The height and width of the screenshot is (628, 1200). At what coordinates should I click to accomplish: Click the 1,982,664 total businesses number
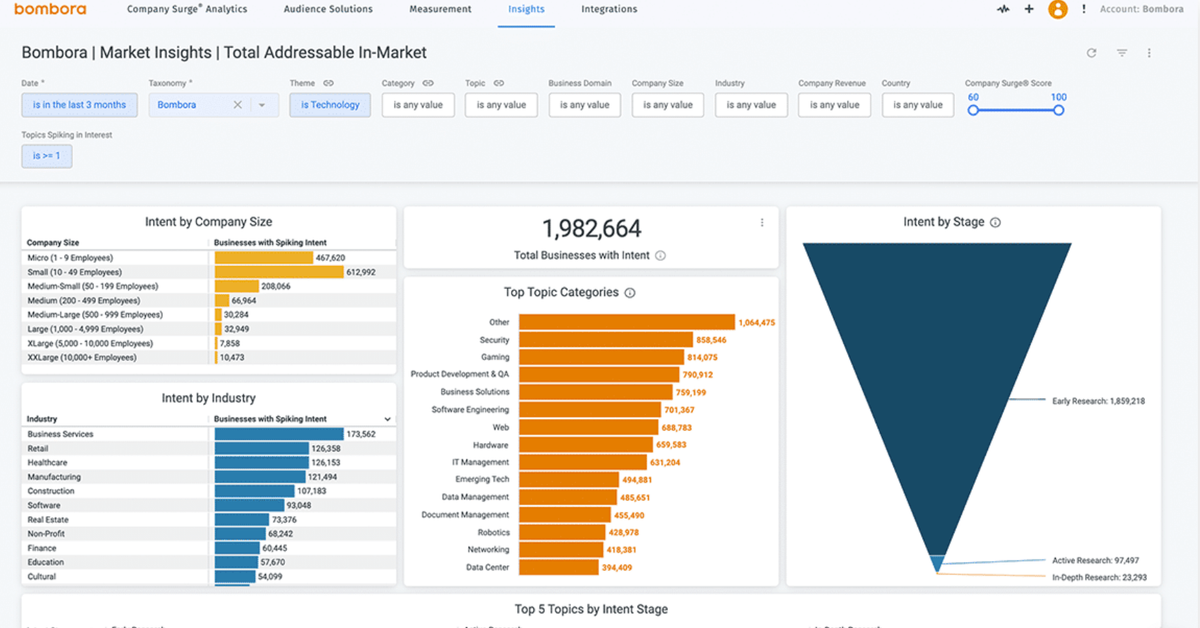click(592, 228)
